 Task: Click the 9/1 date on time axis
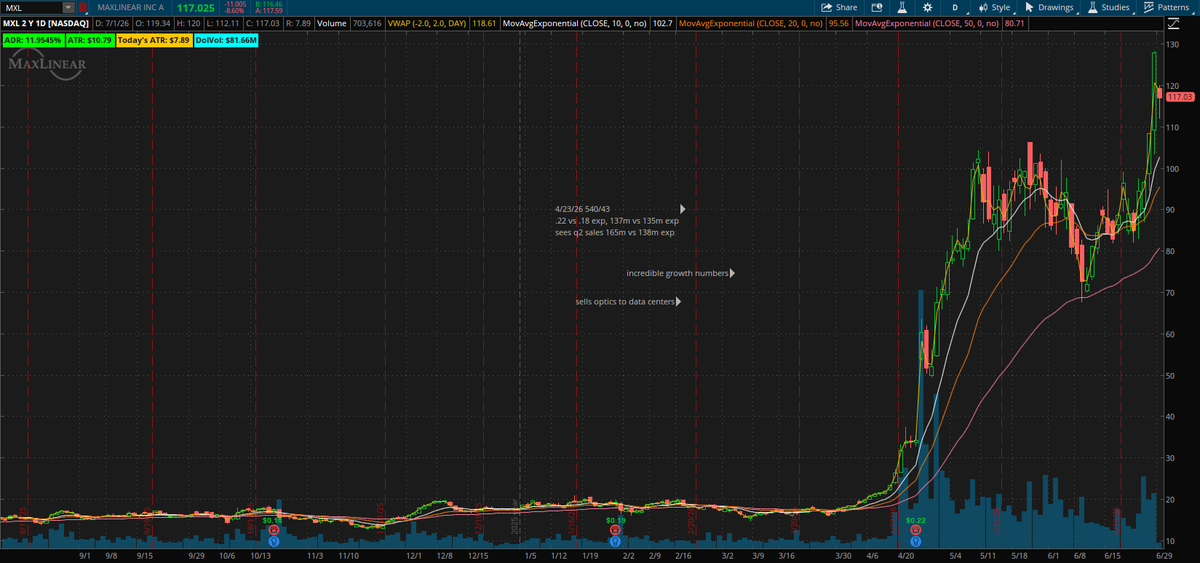pos(84,554)
